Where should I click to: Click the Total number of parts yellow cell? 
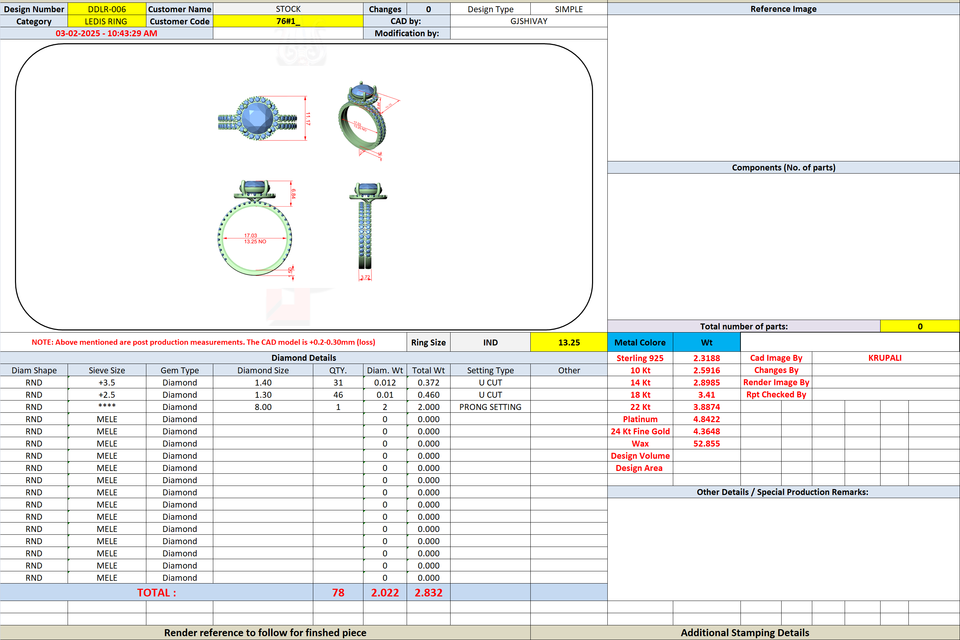(920, 326)
